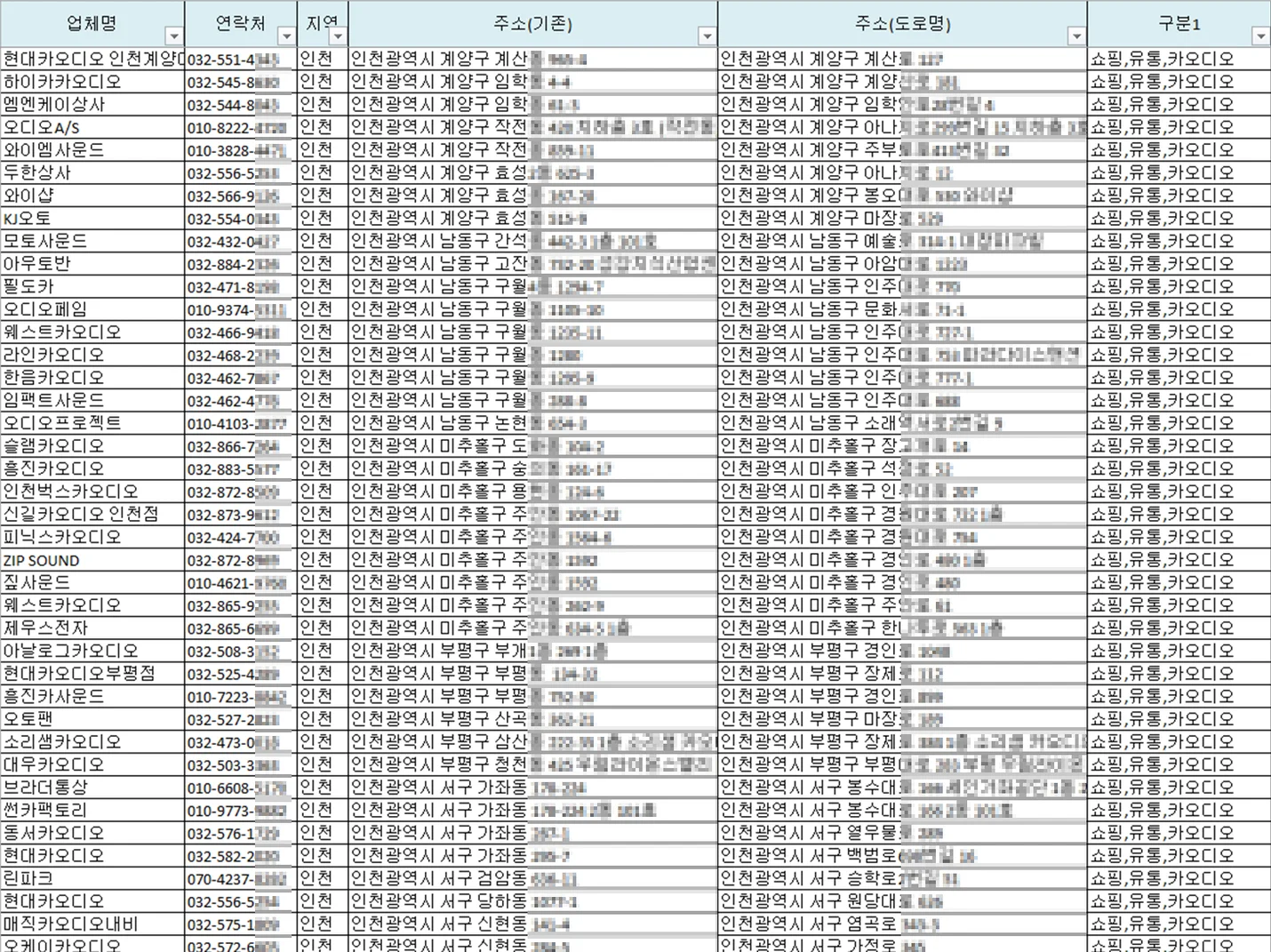1271x952 pixels.
Task: Select the cell 현대카오디오부평점
Action: (x=92, y=674)
